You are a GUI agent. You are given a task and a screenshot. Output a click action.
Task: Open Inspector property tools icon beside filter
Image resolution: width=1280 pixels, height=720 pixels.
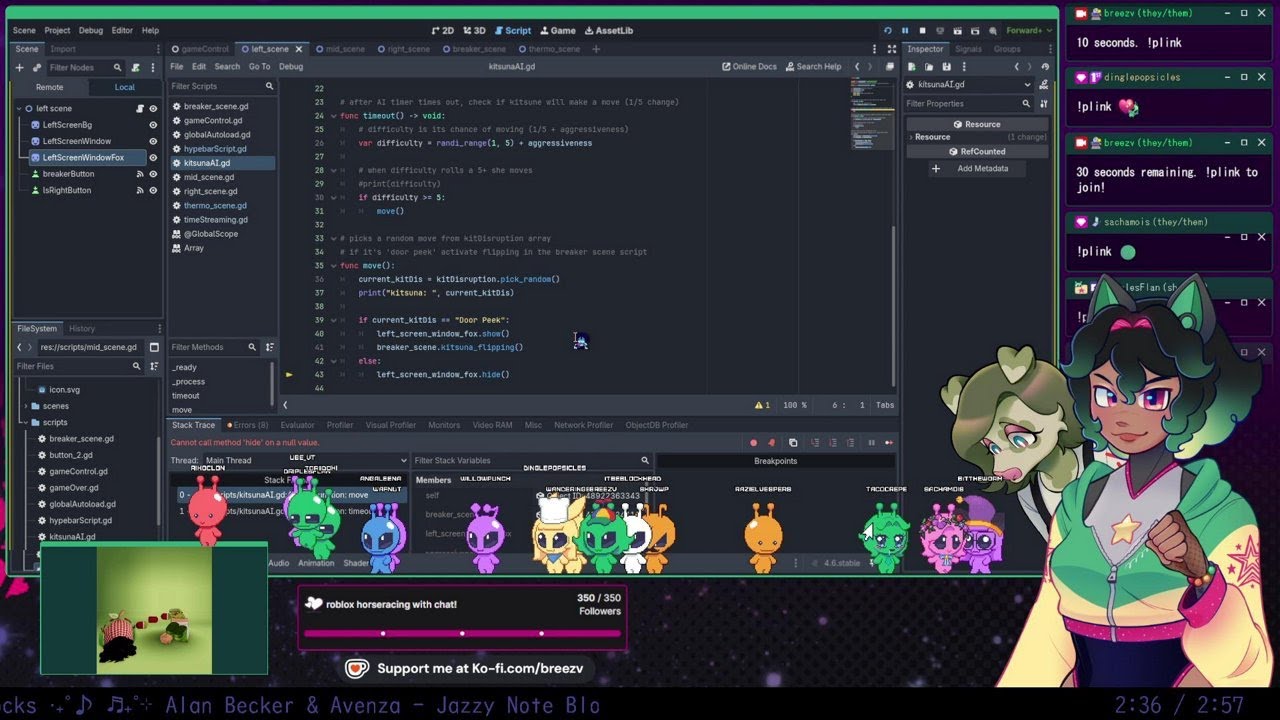pyautogui.click(x=1045, y=103)
